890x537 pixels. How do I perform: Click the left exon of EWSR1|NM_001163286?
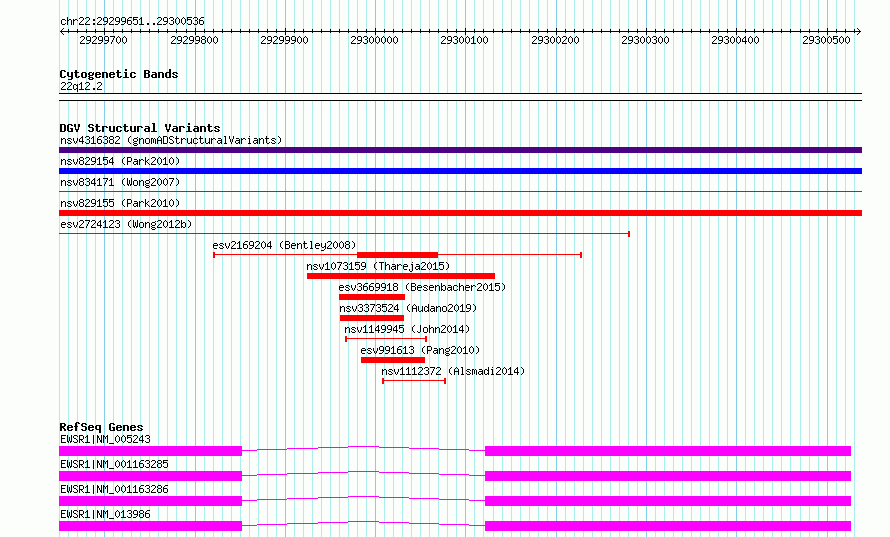click(x=150, y=501)
